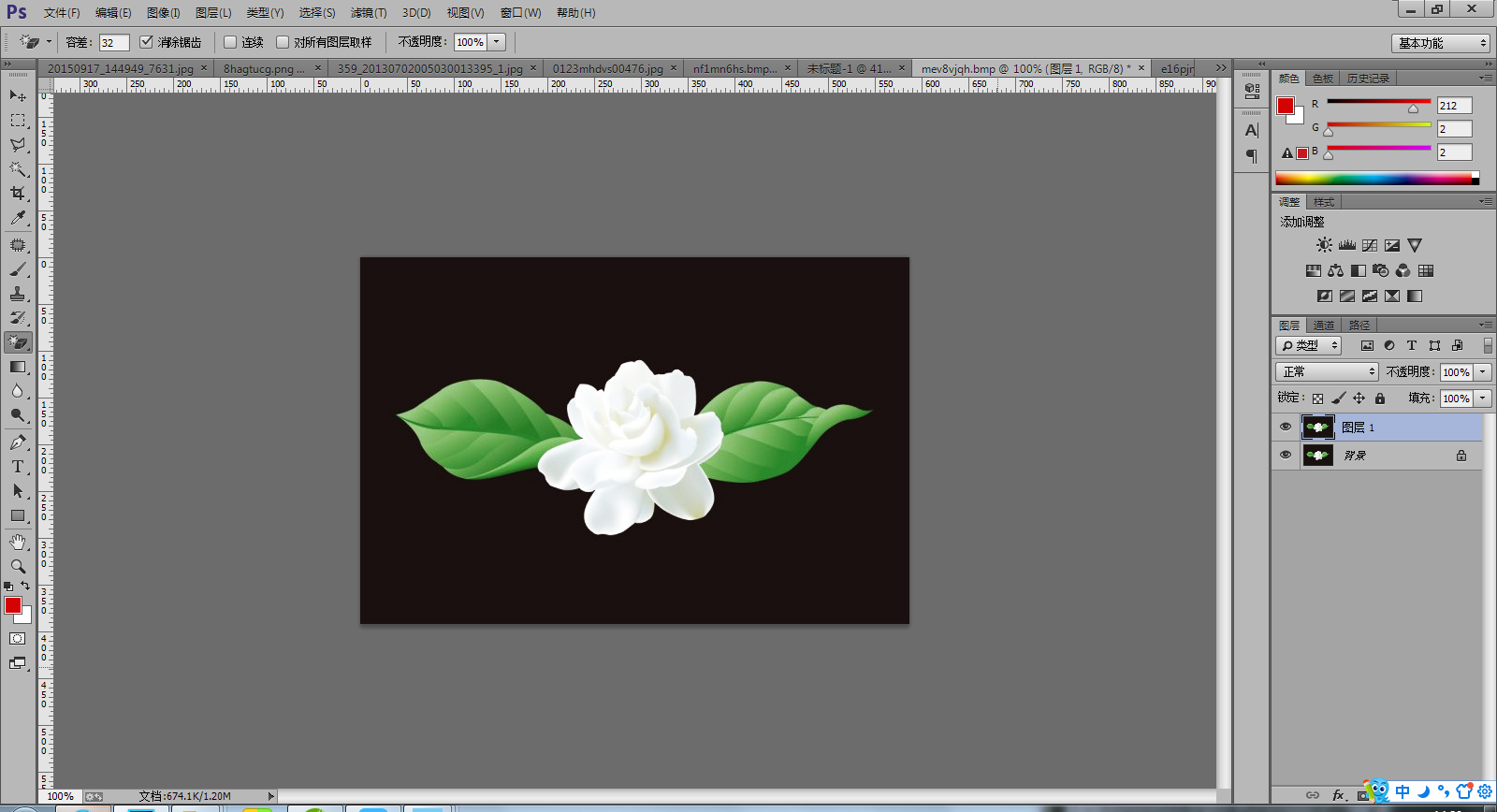Toggle lock position
This screenshot has height=812, width=1497.
[x=1359, y=399]
